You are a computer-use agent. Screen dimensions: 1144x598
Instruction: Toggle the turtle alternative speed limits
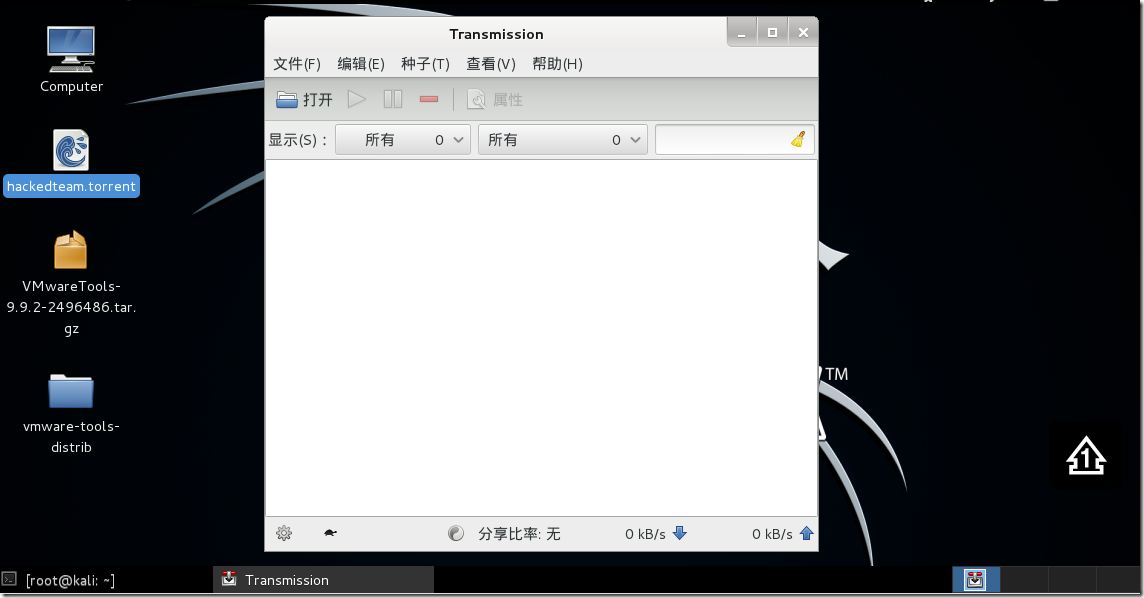click(x=330, y=534)
